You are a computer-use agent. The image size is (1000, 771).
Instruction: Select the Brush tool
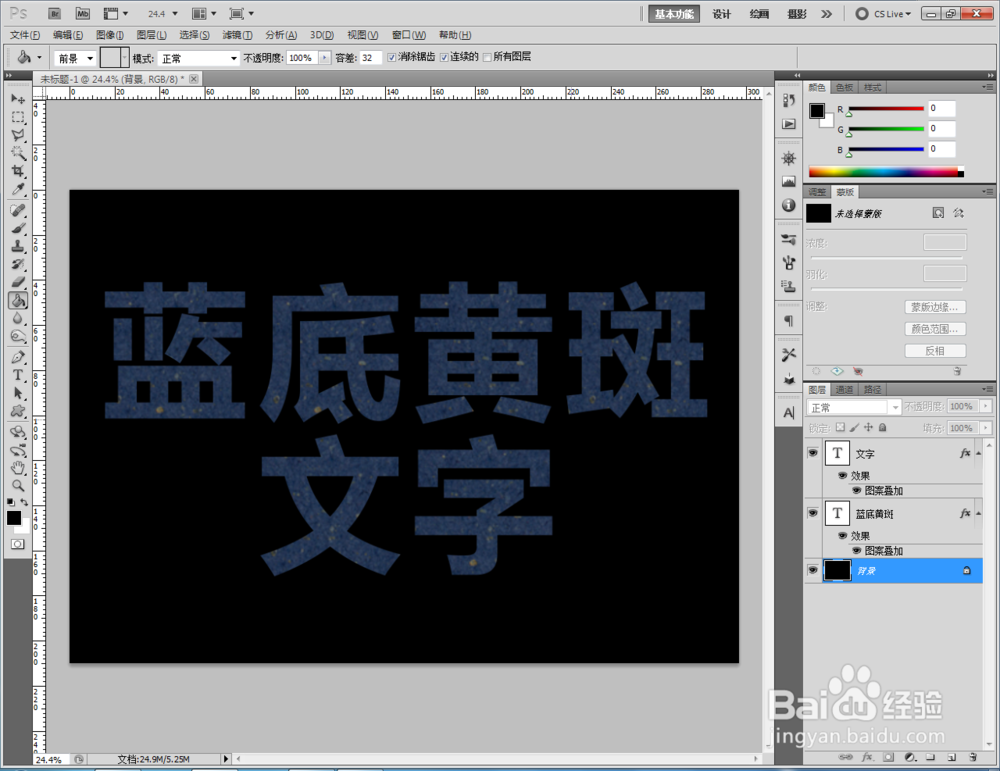18,228
